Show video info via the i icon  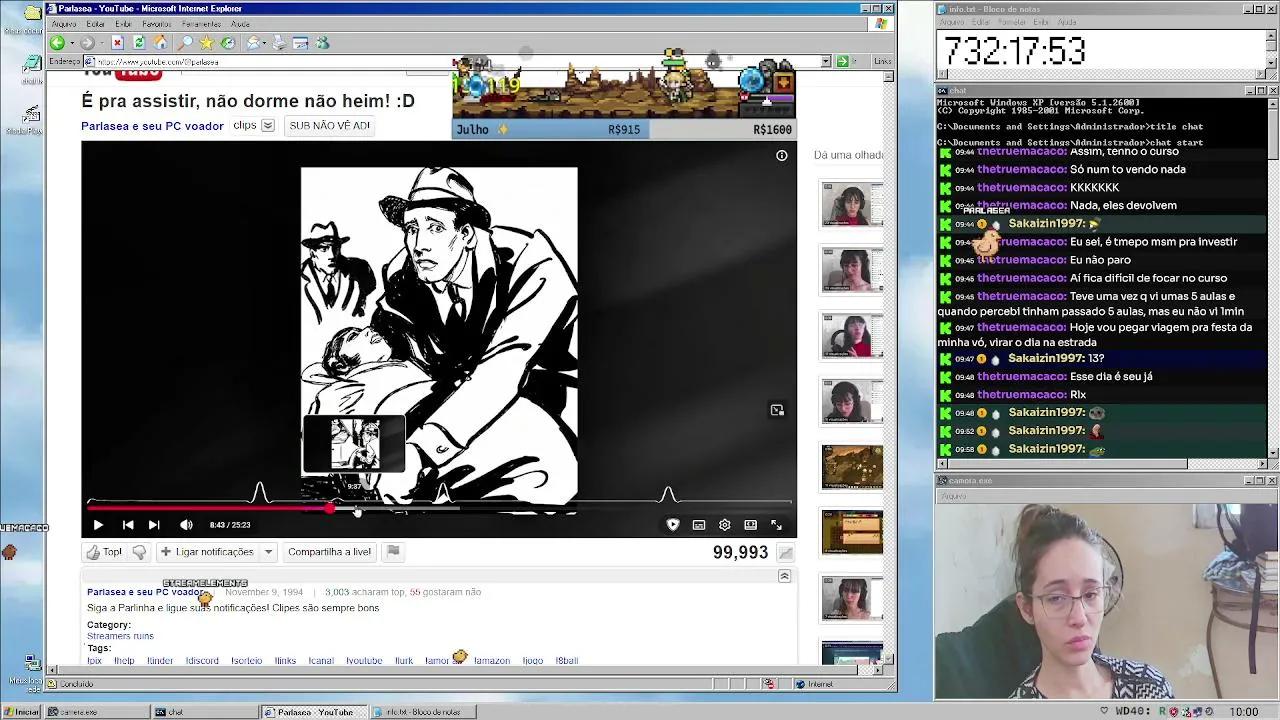(782, 155)
